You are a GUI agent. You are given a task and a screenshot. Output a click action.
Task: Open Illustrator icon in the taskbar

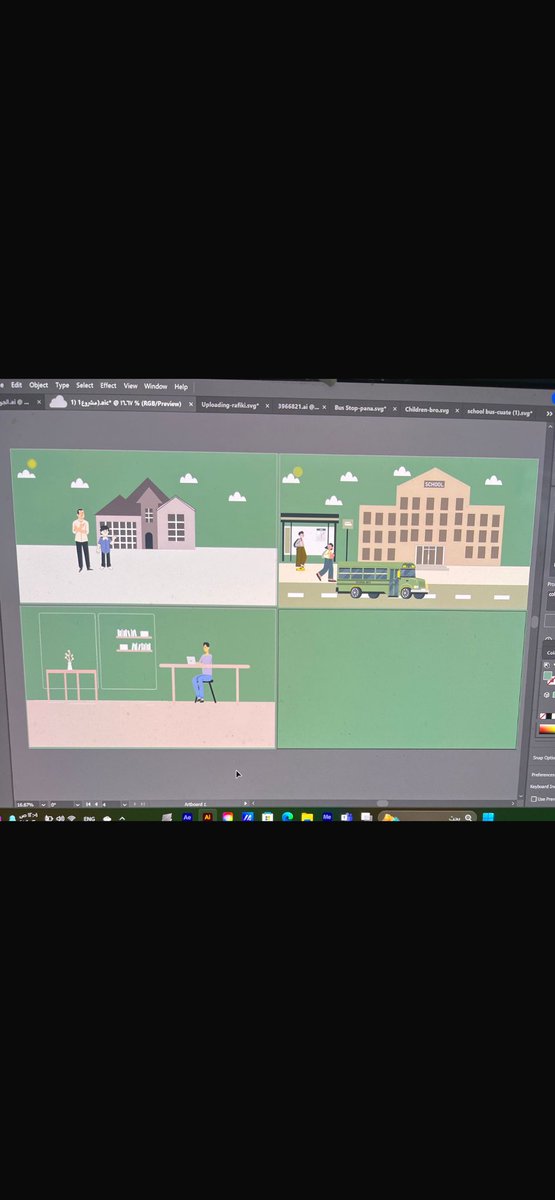(x=207, y=817)
